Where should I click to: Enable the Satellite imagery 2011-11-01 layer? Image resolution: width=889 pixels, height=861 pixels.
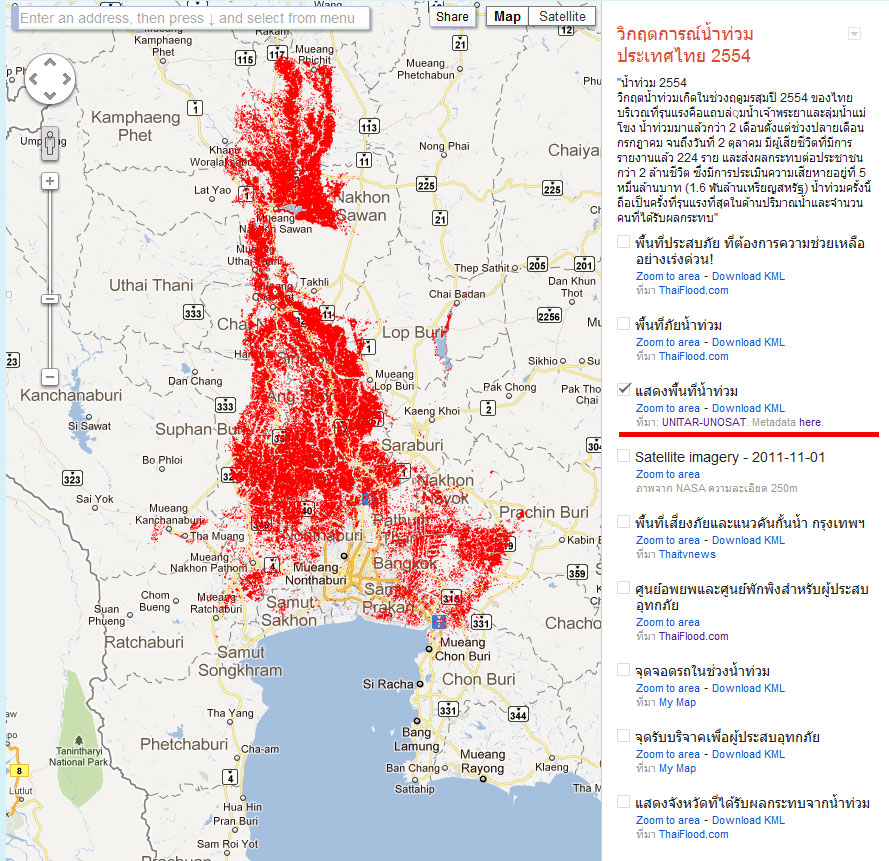pos(623,456)
